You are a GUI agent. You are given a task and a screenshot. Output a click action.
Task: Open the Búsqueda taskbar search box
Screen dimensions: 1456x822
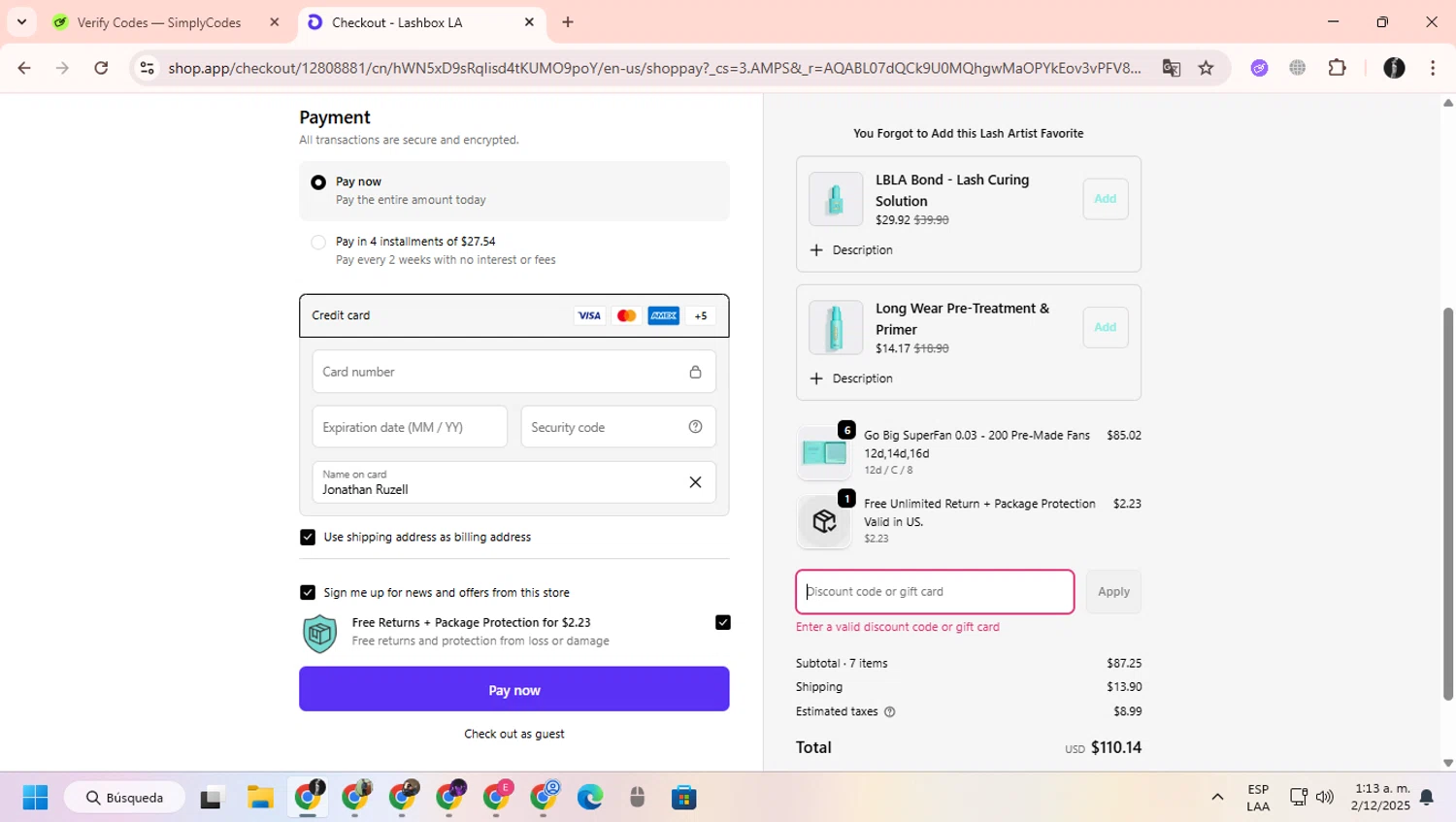tap(124, 798)
